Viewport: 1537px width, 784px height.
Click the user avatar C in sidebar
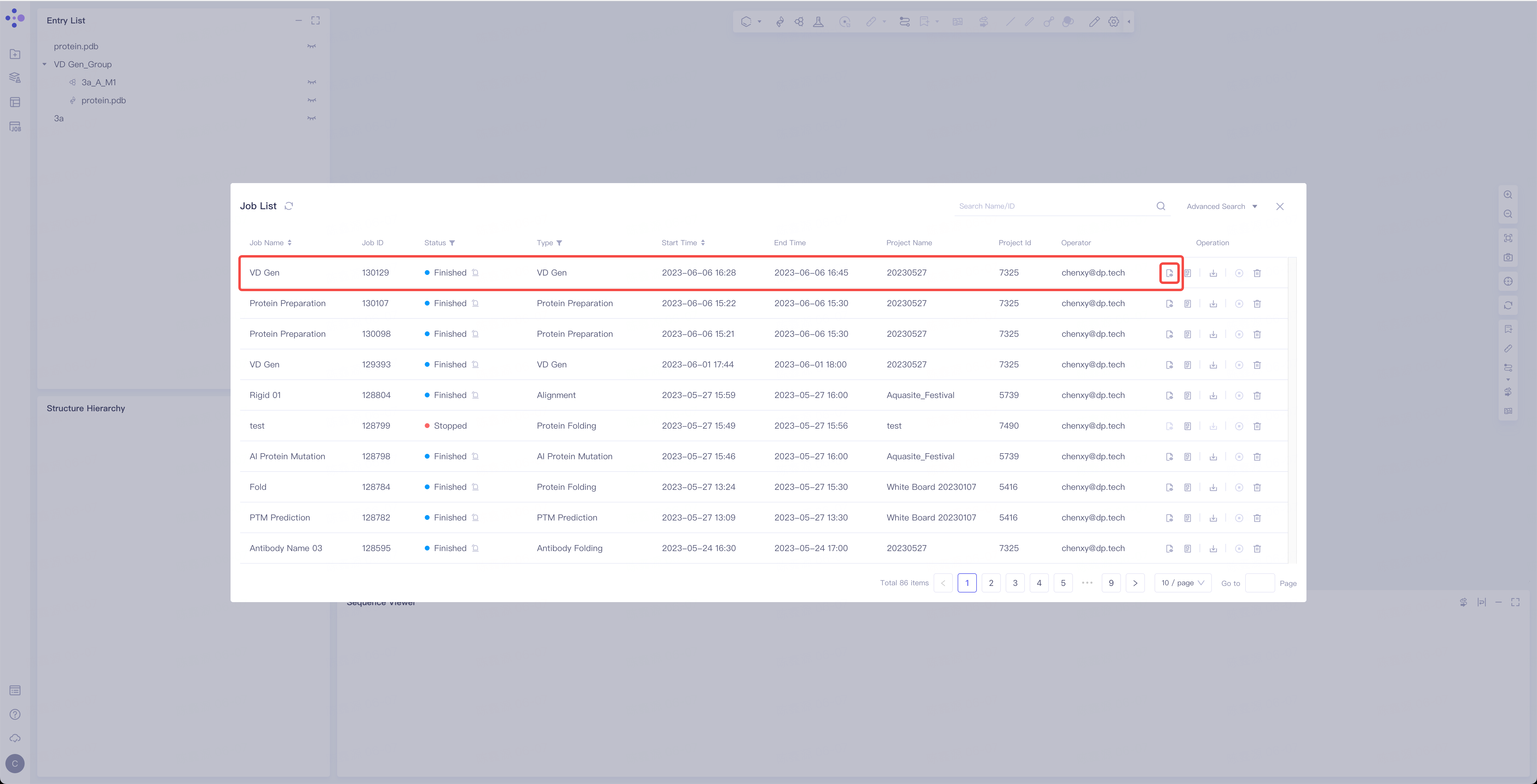pyautogui.click(x=16, y=763)
